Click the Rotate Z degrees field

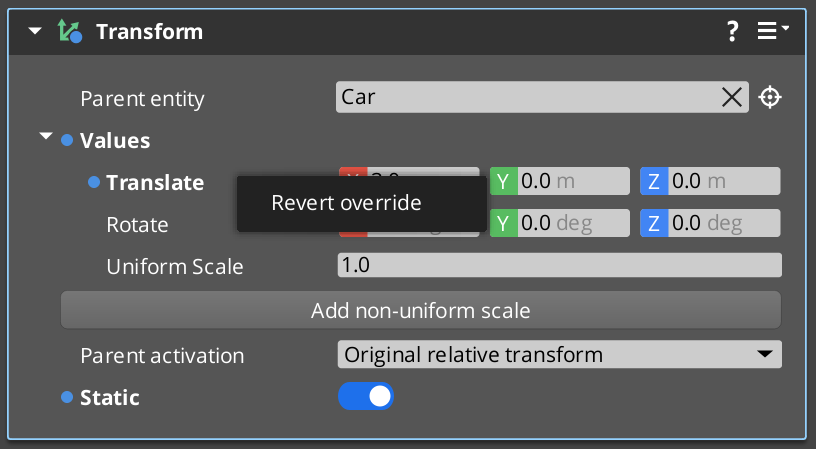[x=722, y=223]
